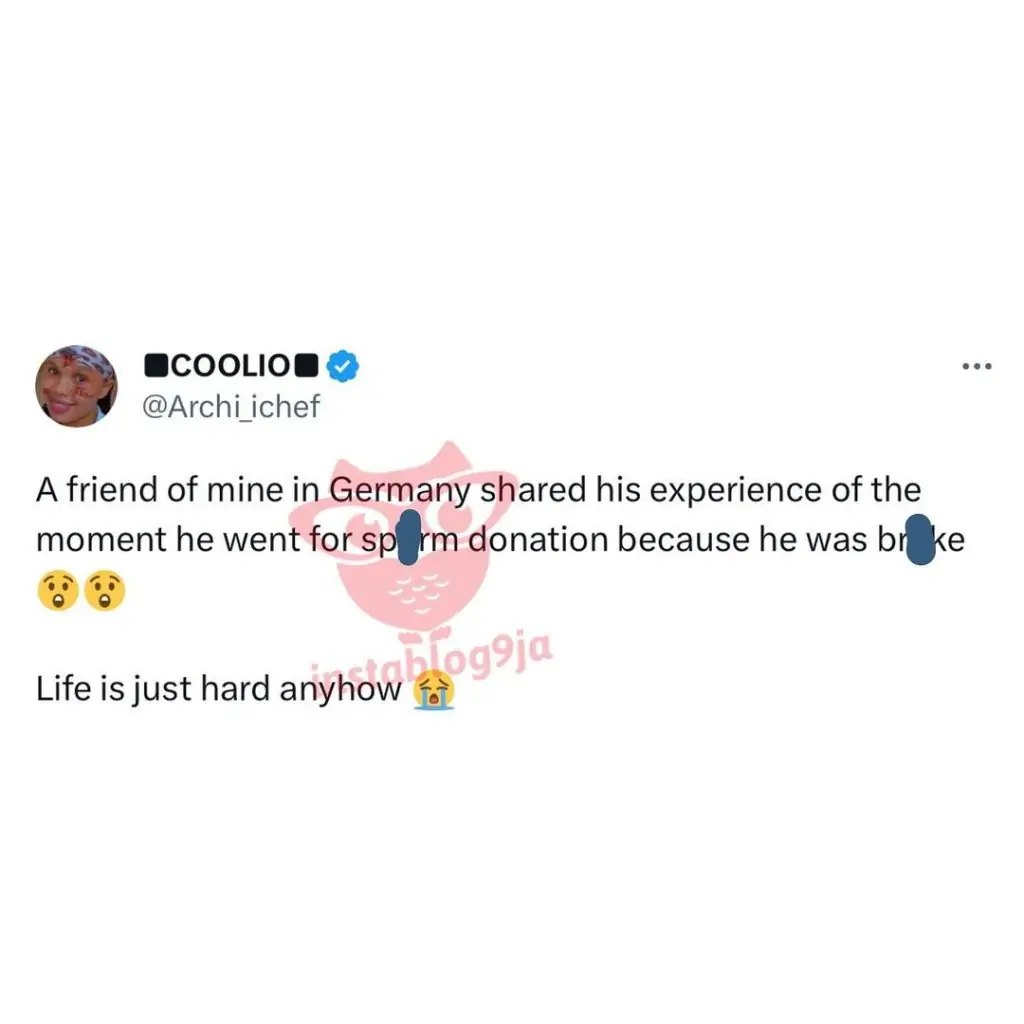Click the black square after COOLIO
1024x1024 pixels.
[306, 366]
